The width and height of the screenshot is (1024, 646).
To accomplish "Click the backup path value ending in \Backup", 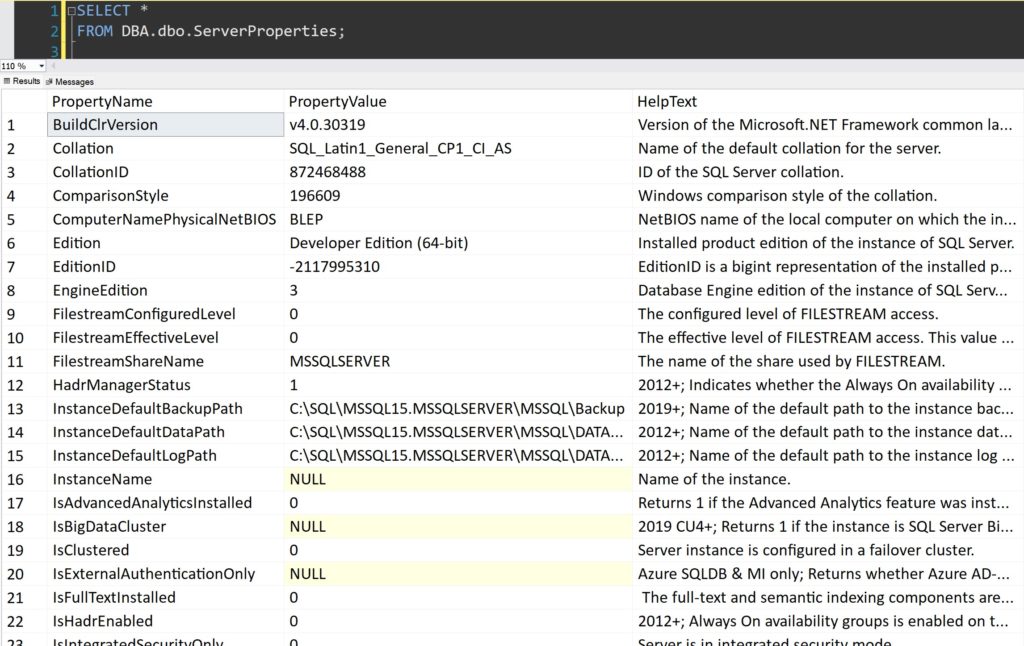I will coord(457,408).
